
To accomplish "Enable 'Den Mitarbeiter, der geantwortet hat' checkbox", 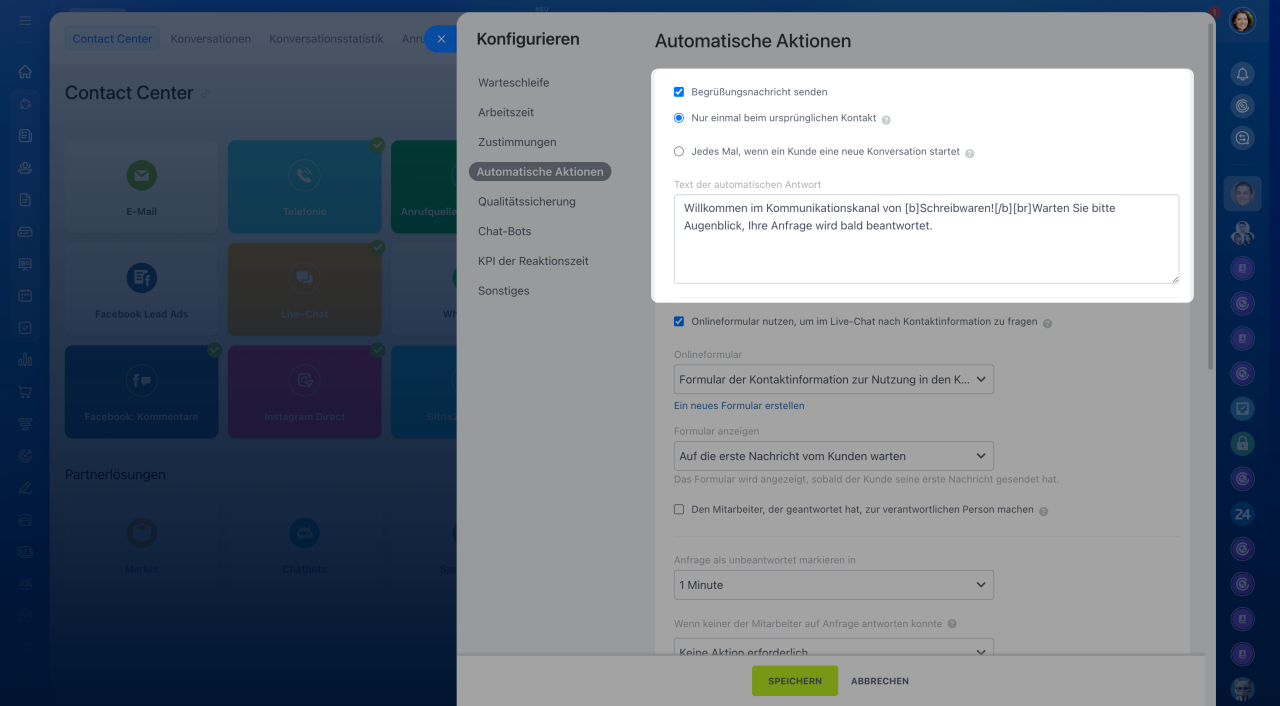I will (x=679, y=509).
